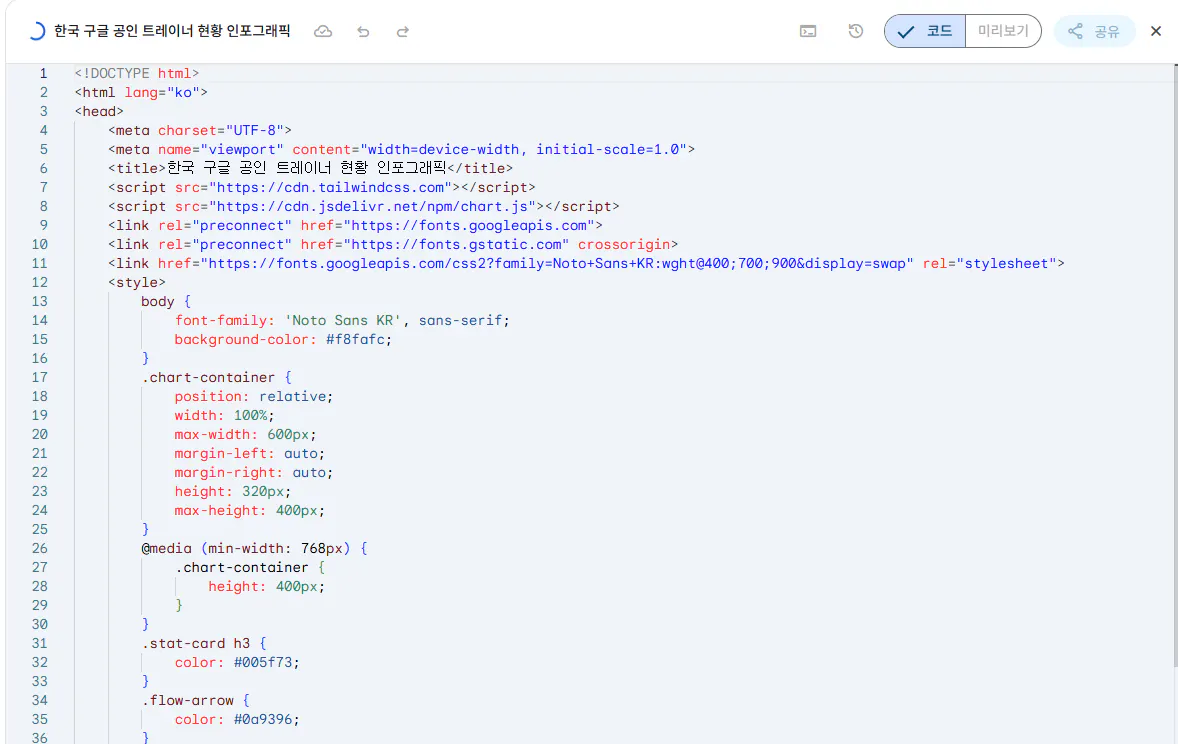Redo the last undone edit
1178x744 pixels.
tap(403, 32)
